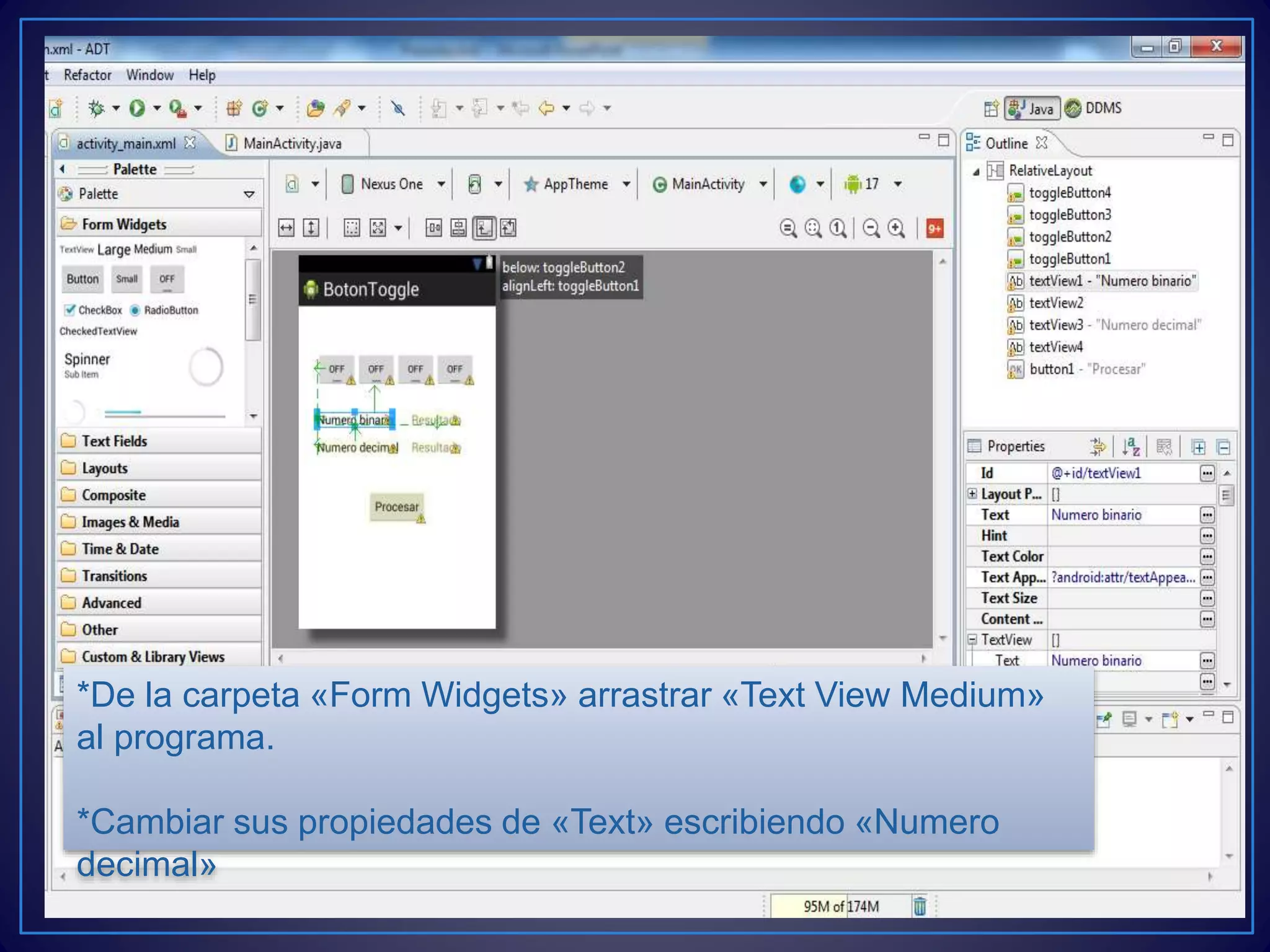Open the Palette options dropdown arrow
This screenshot has height=952, width=1270.
tap(249, 195)
